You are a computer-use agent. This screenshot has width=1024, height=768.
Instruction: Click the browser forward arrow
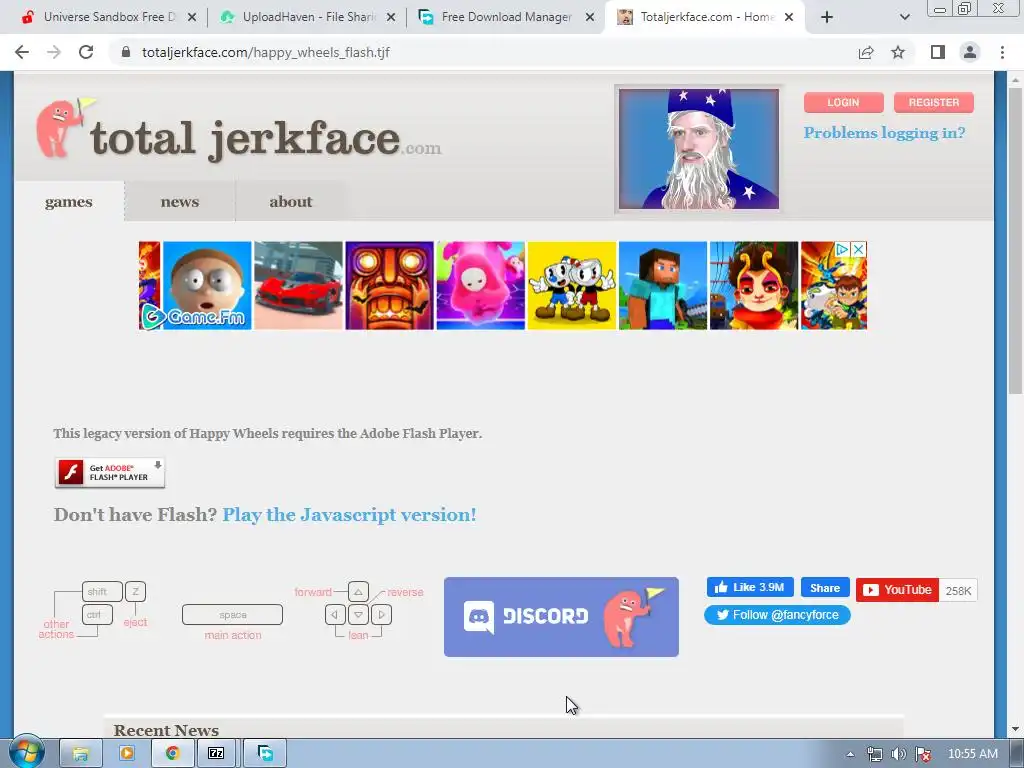click(x=54, y=52)
